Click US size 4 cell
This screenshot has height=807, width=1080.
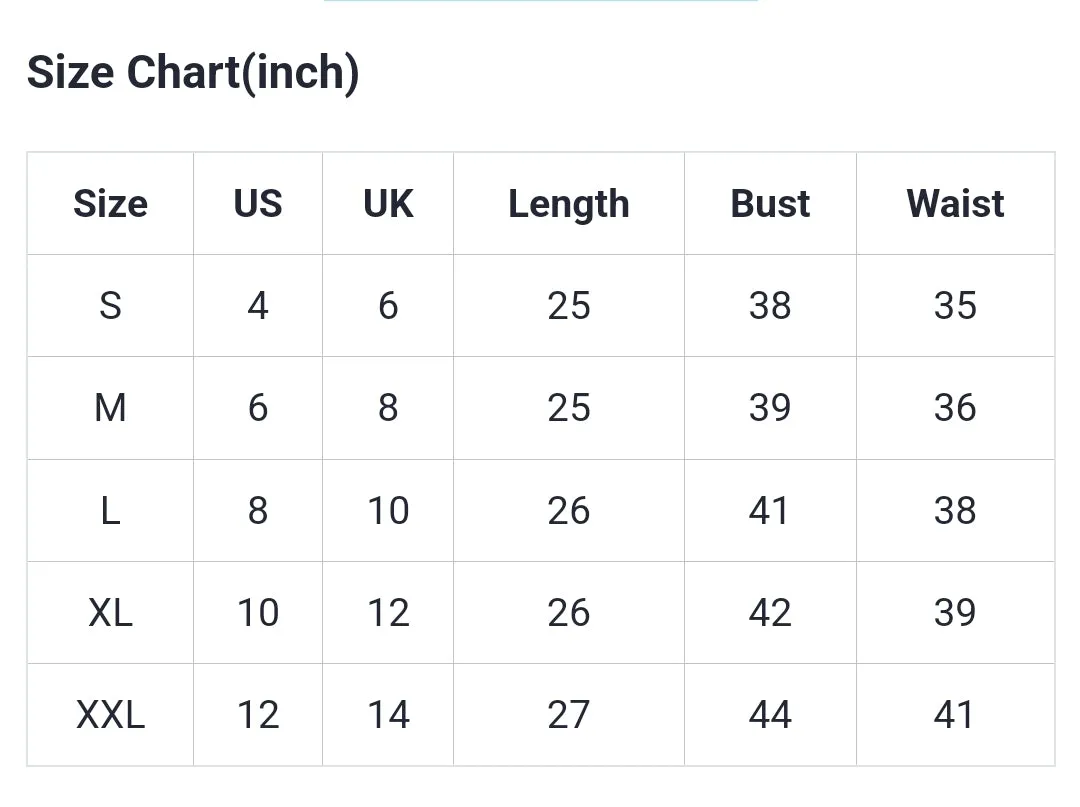pos(258,306)
